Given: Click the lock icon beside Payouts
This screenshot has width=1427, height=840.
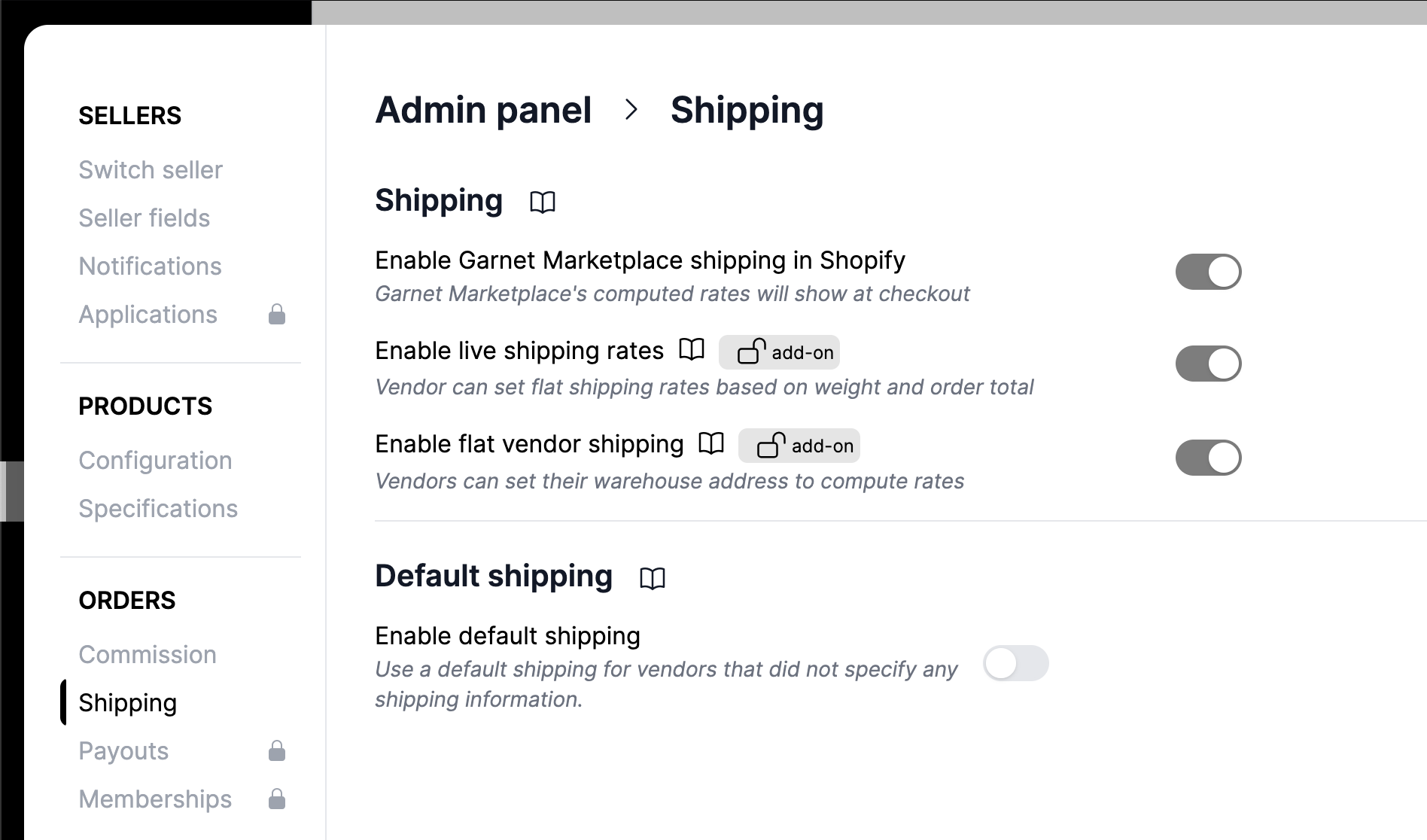Looking at the screenshot, I should (x=277, y=750).
